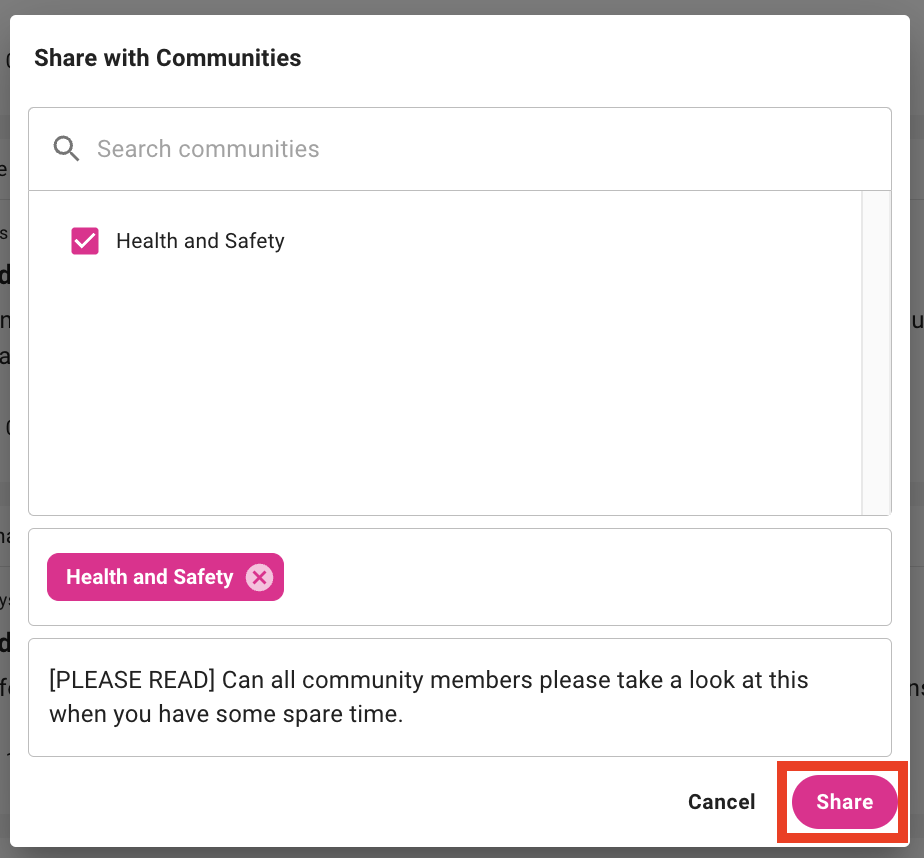Uncheck the Health and Safety checkbox
The width and height of the screenshot is (924, 858).
point(85,241)
